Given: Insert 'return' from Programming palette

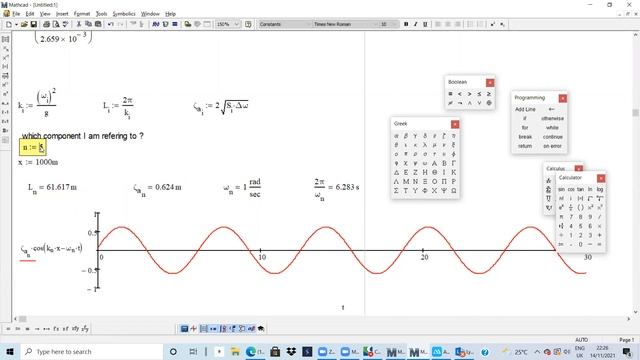Looking at the screenshot, I should click(525, 146).
